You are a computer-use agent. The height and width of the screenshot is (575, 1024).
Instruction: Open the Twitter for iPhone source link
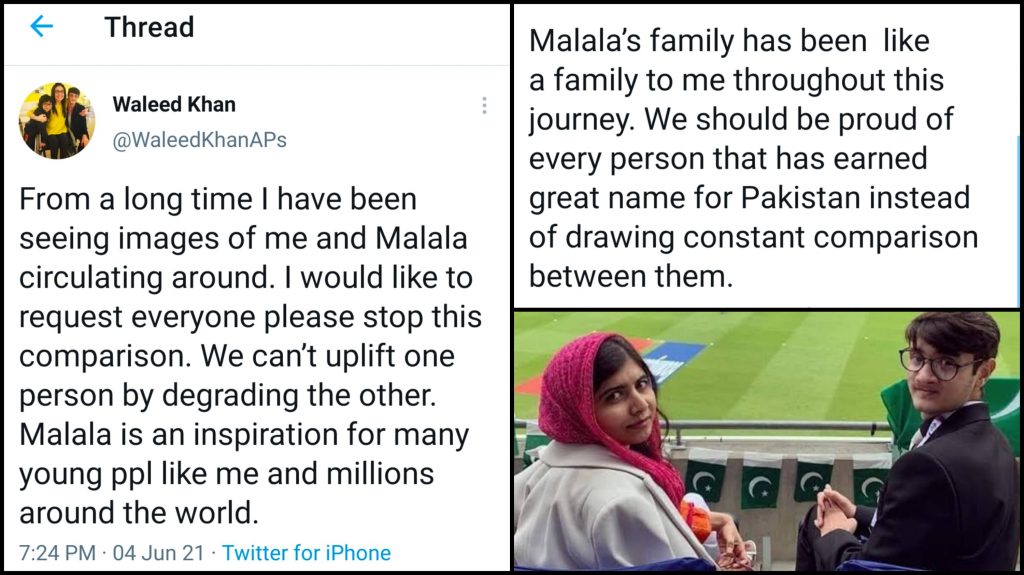pyautogui.click(x=306, y=552)
